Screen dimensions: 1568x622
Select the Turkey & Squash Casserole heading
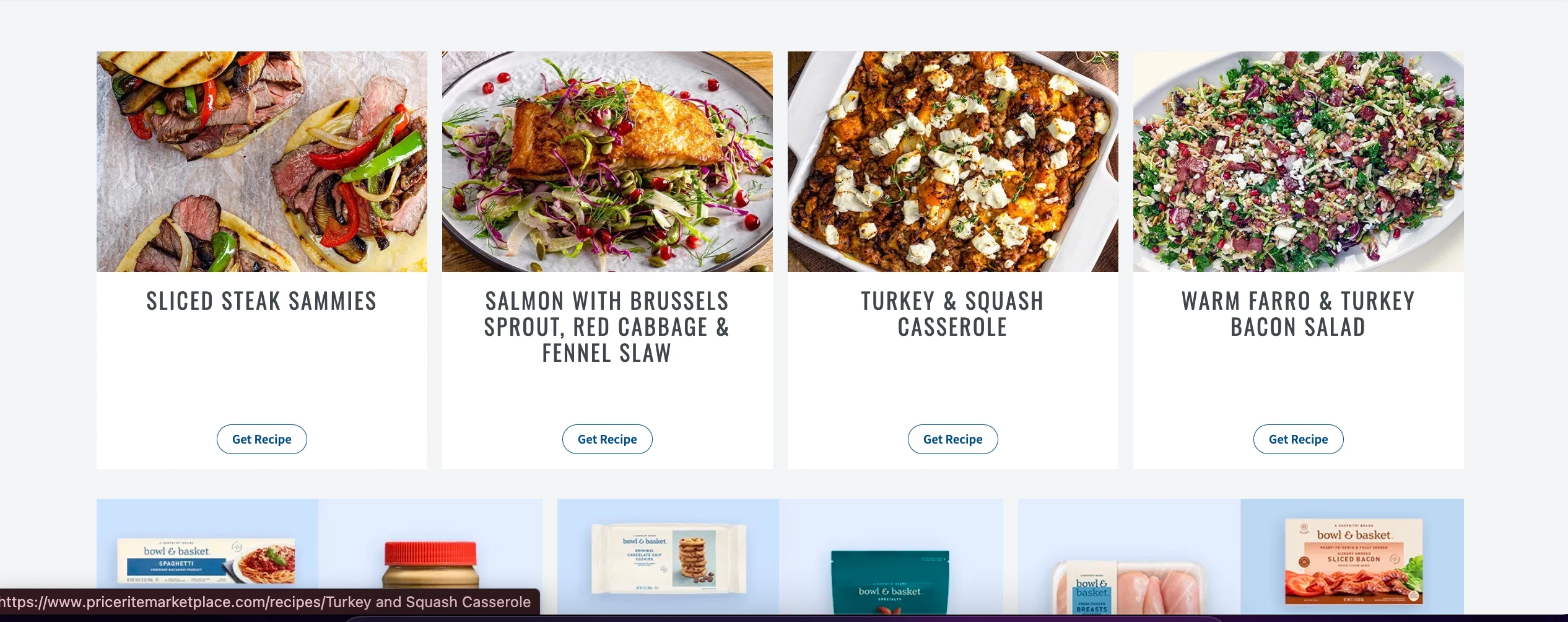(x=952, y=314)
